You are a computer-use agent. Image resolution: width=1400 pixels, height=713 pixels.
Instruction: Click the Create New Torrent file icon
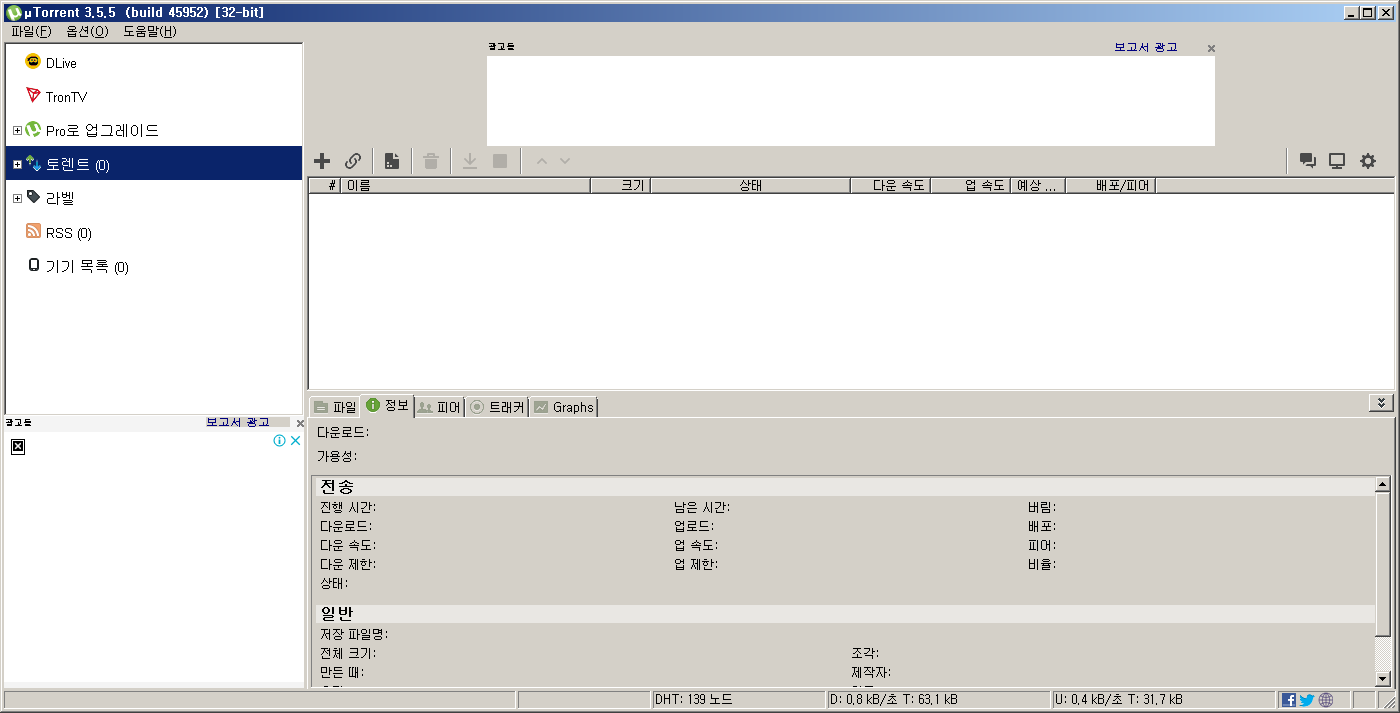(x=392, y=161)
